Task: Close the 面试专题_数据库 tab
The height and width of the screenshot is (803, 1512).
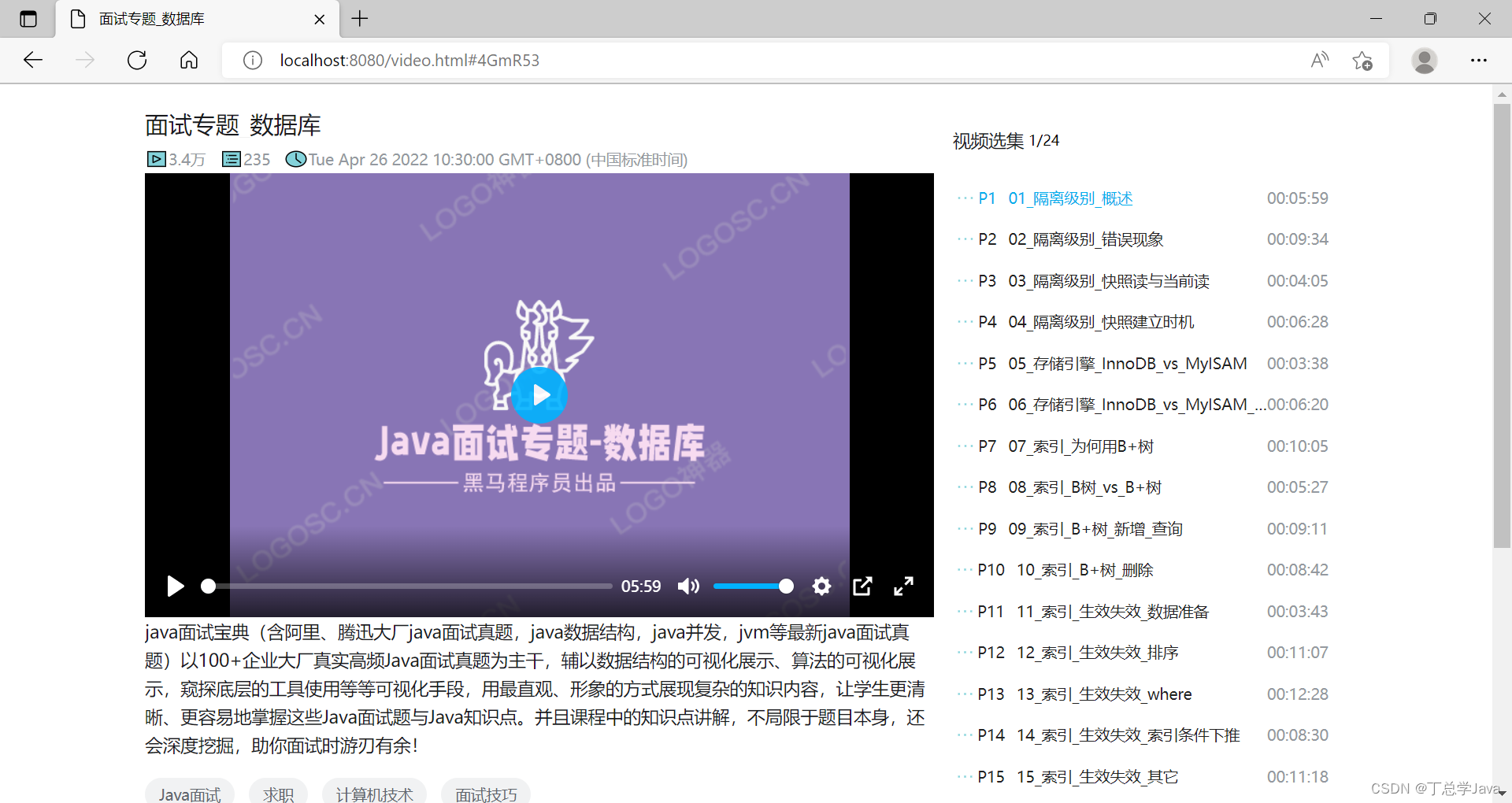Action: click(x=320, y=20)
